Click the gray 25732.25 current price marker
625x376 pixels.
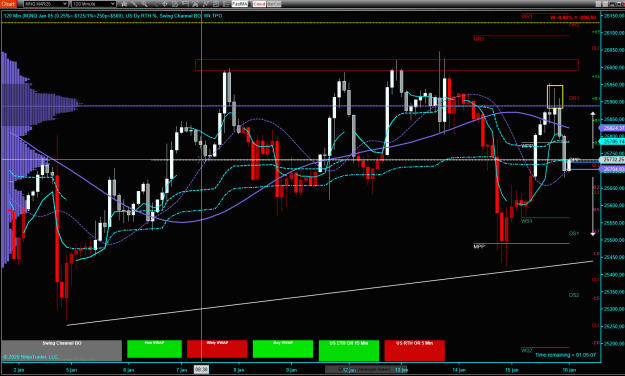pyautogui.click(x=613, y=159)
